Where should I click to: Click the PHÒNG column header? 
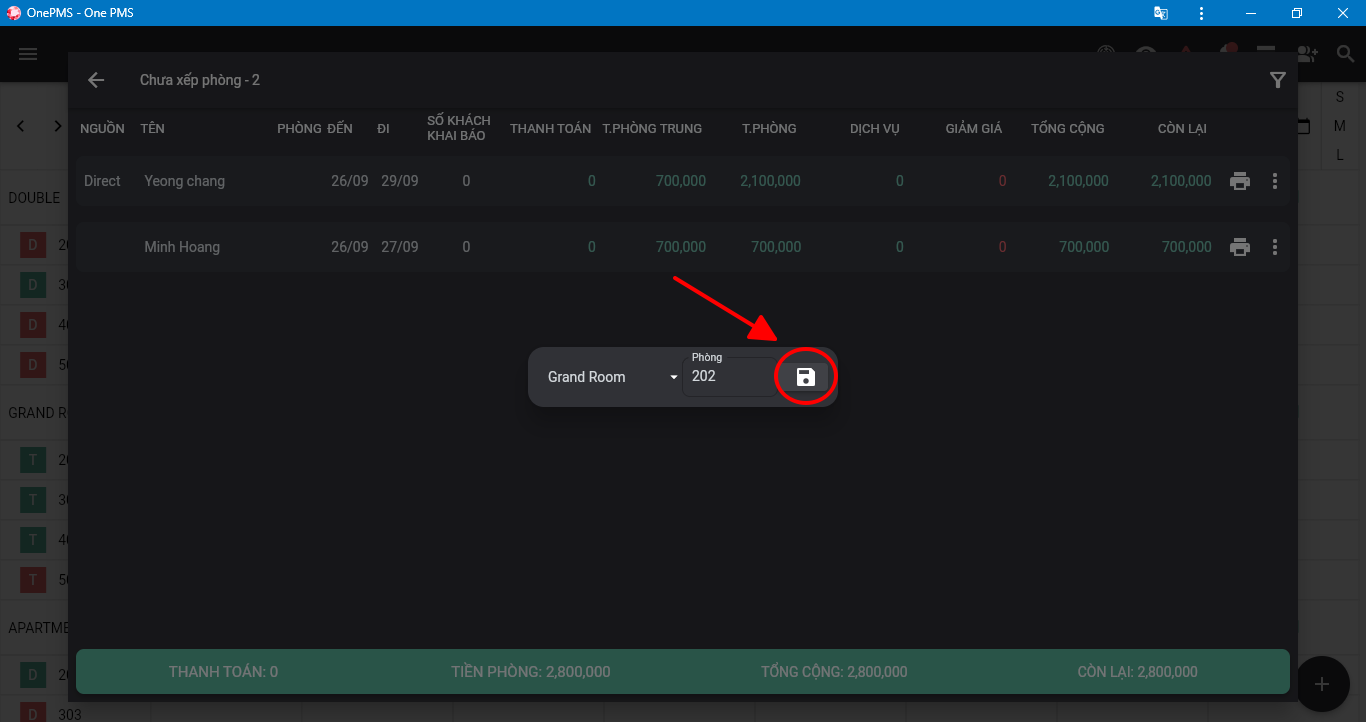pyautogui.click(x=299, y=128)
